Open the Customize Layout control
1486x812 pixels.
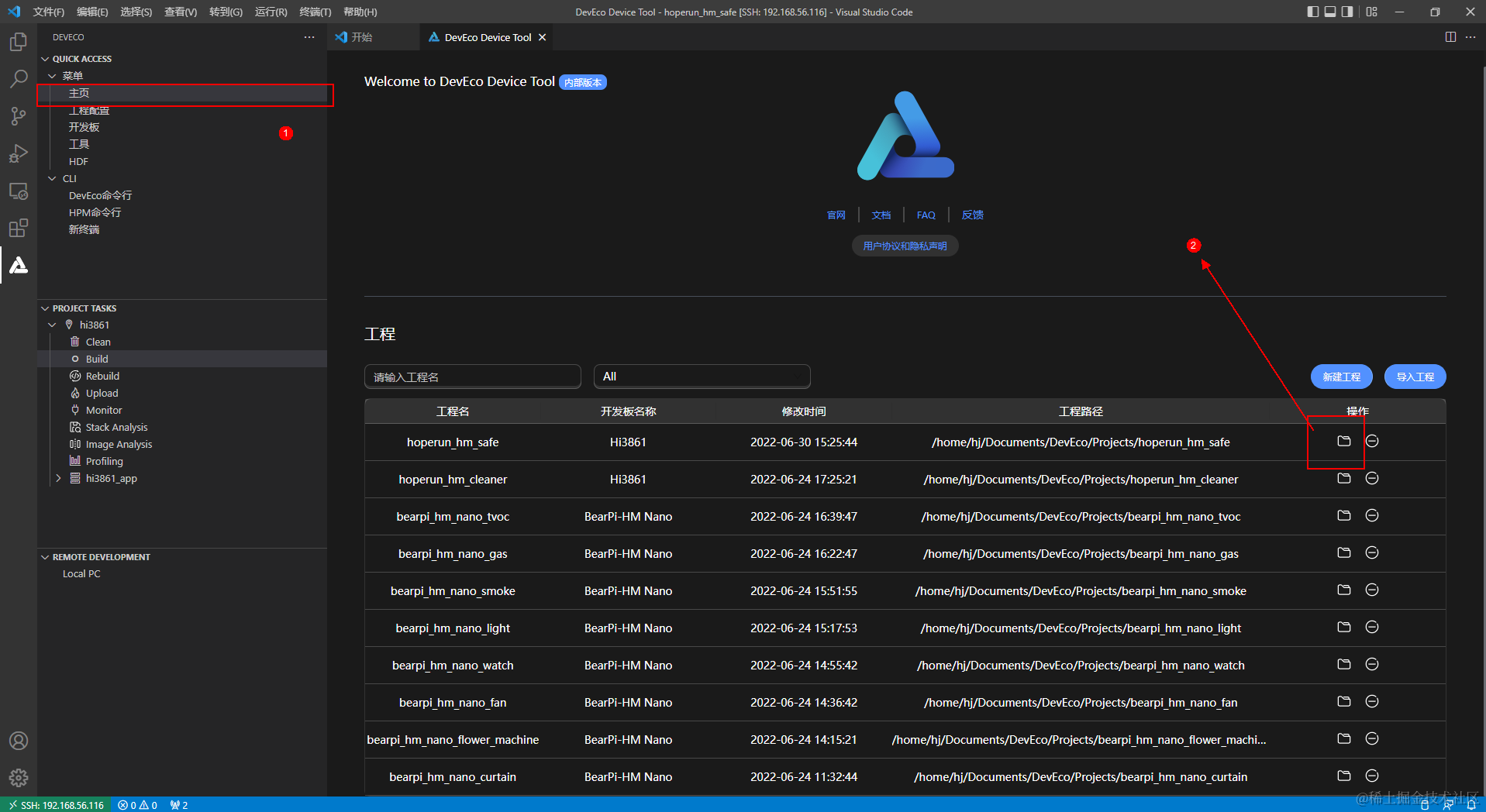pos(1372,12)
